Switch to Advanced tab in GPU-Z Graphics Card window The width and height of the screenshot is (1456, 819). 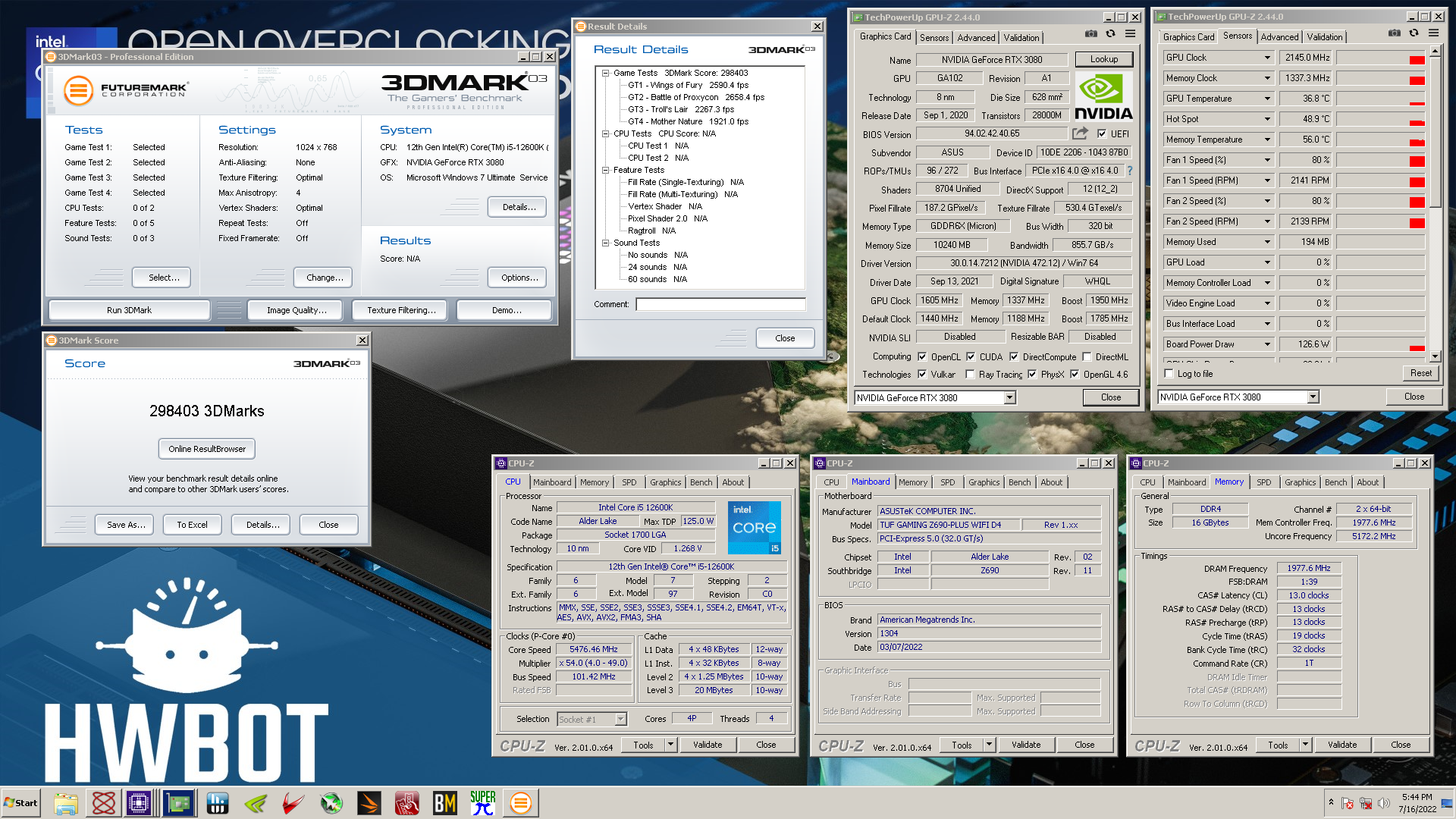click(x=976, y=38)
